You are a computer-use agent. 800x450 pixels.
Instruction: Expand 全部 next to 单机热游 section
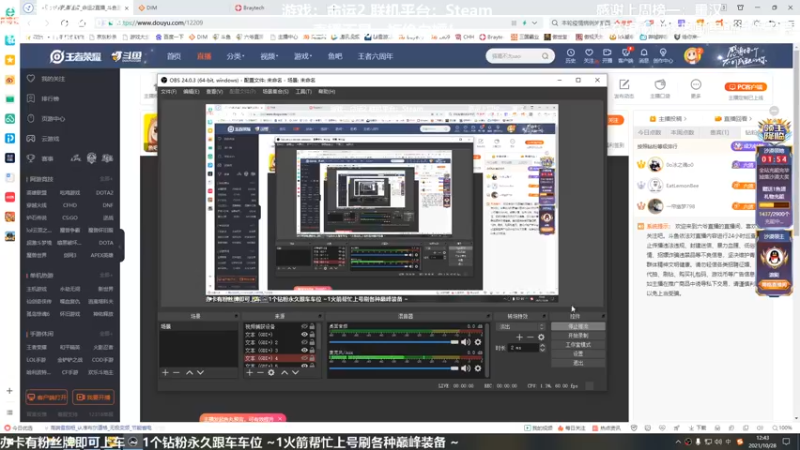106,276
